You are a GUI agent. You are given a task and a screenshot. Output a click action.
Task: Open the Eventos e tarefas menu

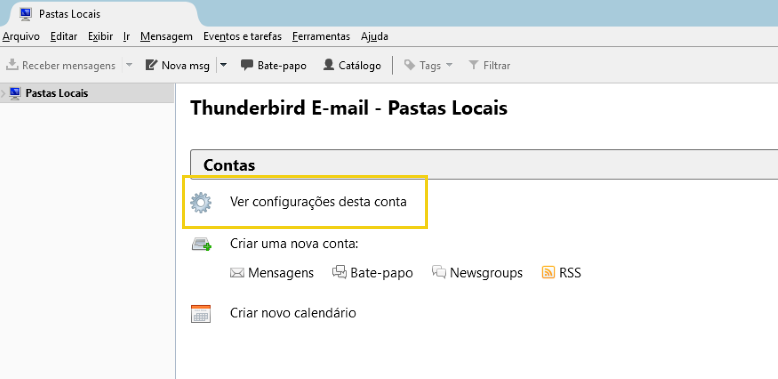(x=243, y=36)
